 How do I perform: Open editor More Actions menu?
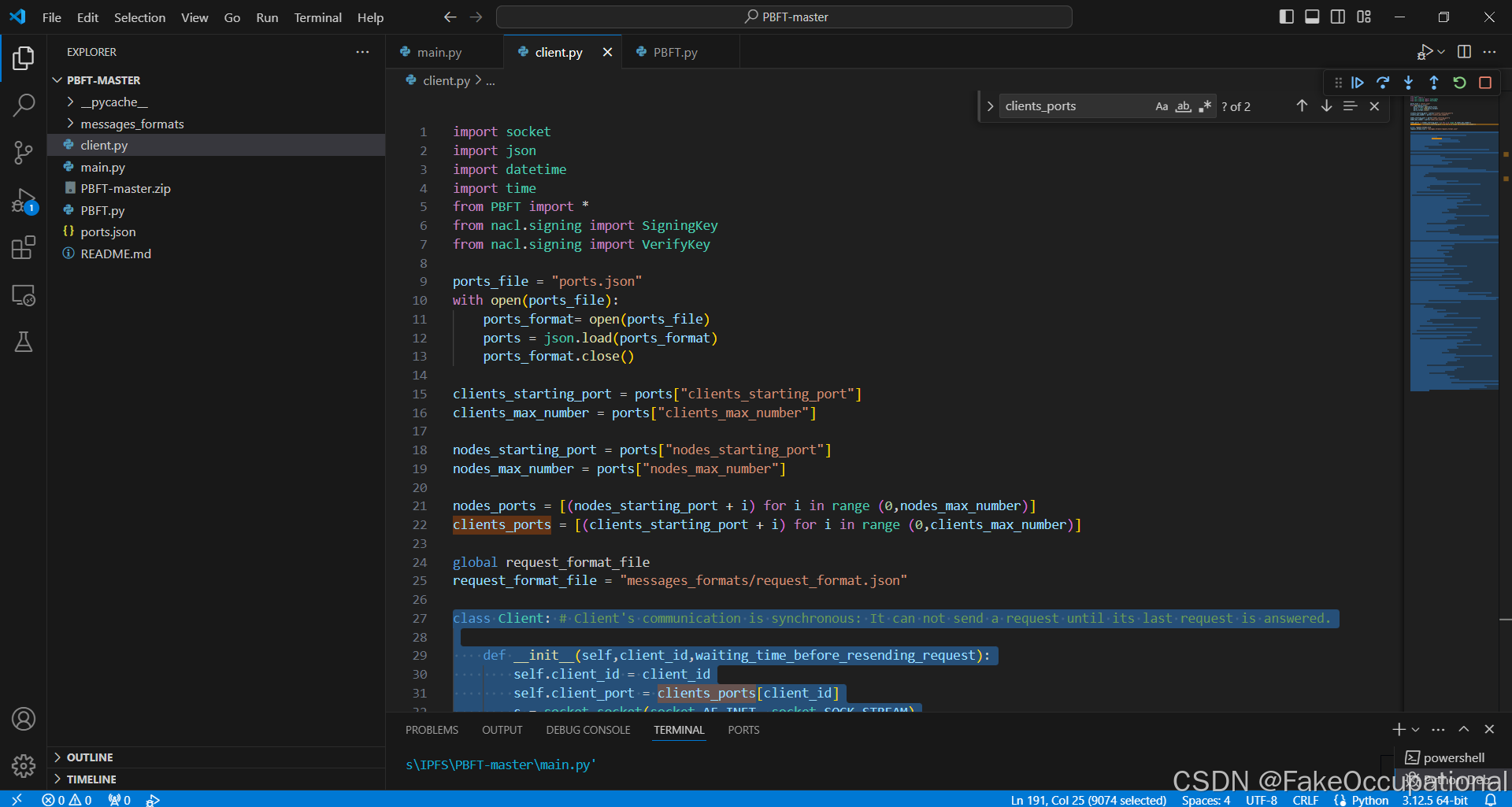pyautogui.click(x=1489, y=52)
